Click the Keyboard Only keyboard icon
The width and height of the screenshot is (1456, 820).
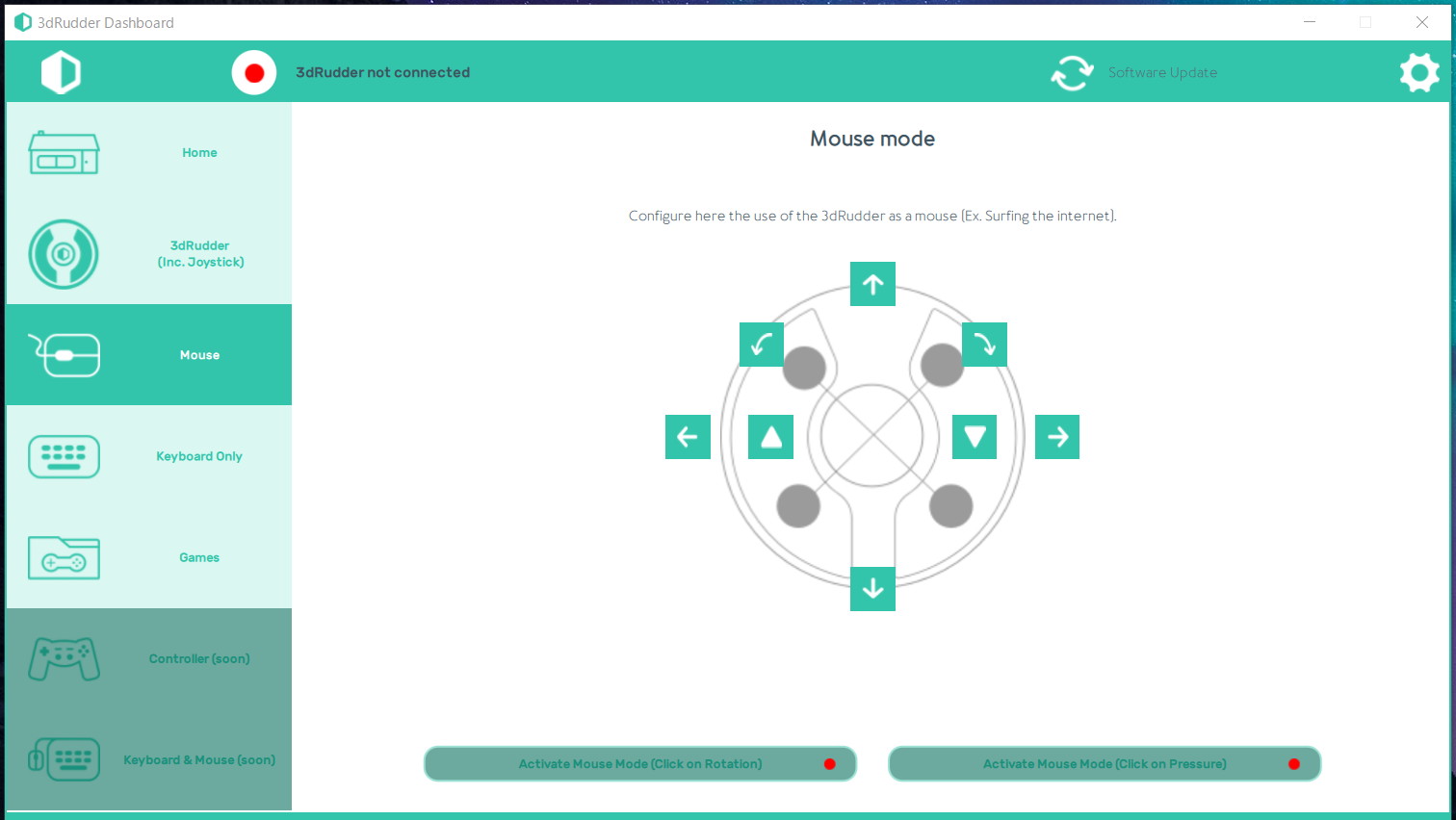pos(64,456)
